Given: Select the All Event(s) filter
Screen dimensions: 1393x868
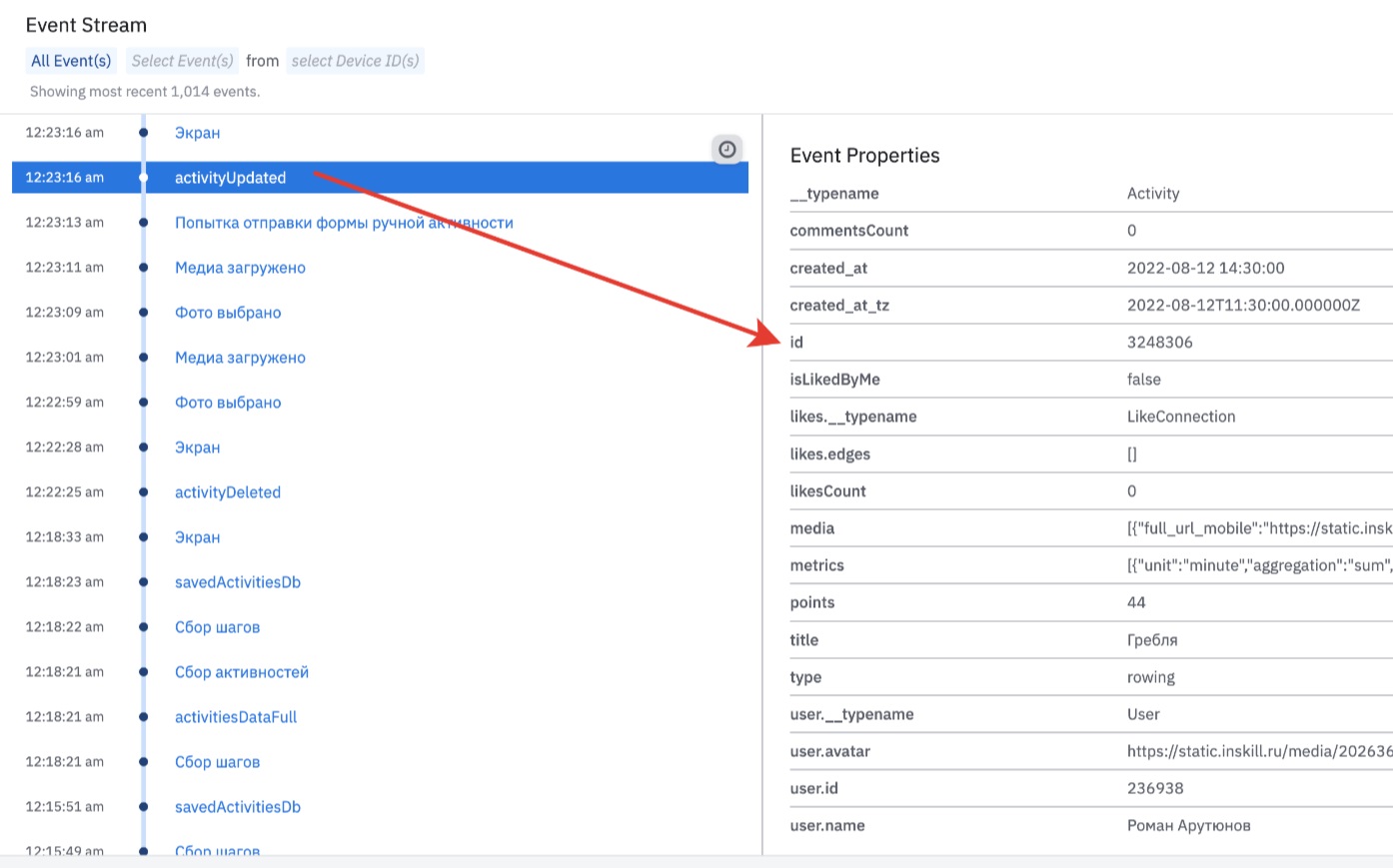Looking at the screenshot, I should point(71,61).
